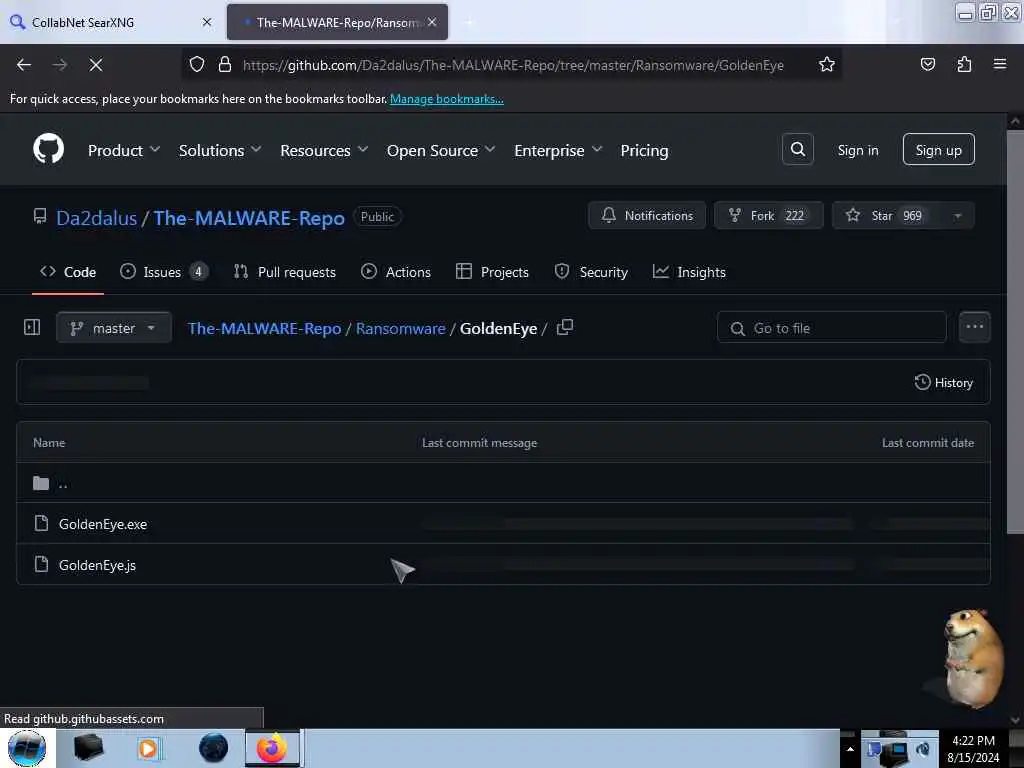Click the Notifications bell button
The height and width of the screenshot is (768, 1024).
(647, 216)
